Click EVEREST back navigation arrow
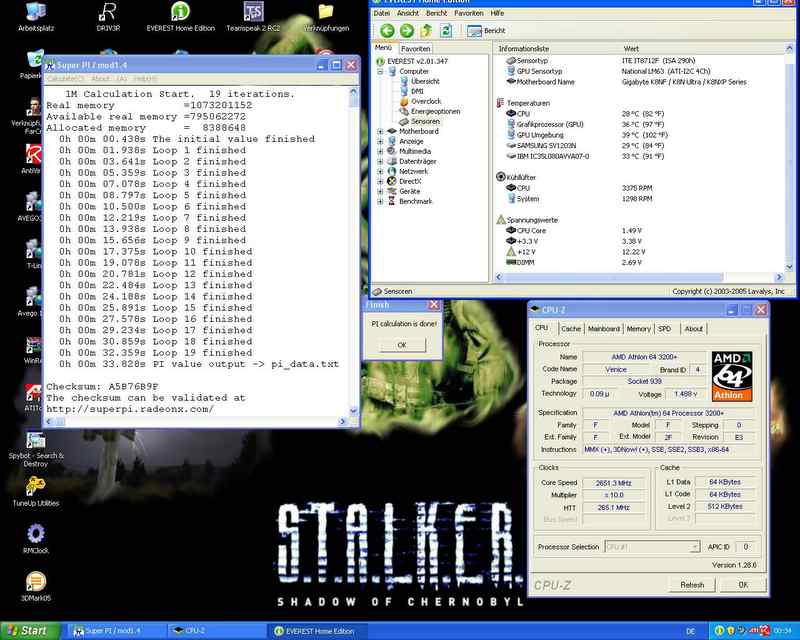The image size is (800, 640). pyautogui.click(x=387, y=31)
